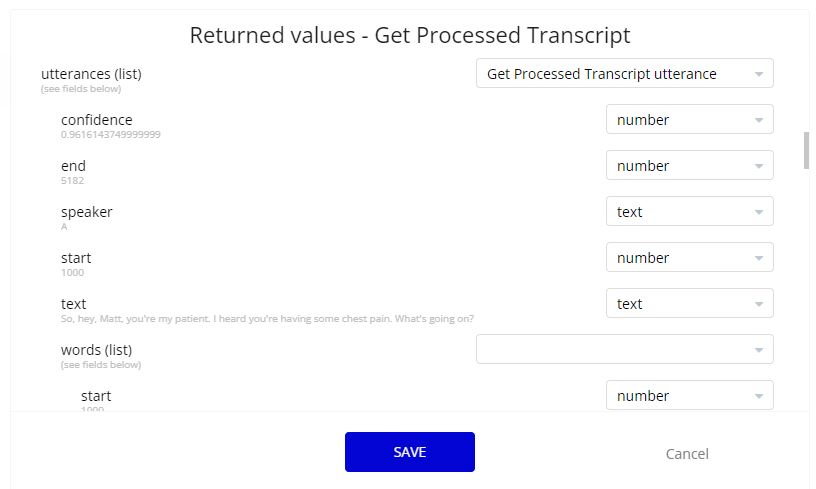
Task: Click the vertical scrollbar thumb on the right
Action: click(x=806, y=150)
